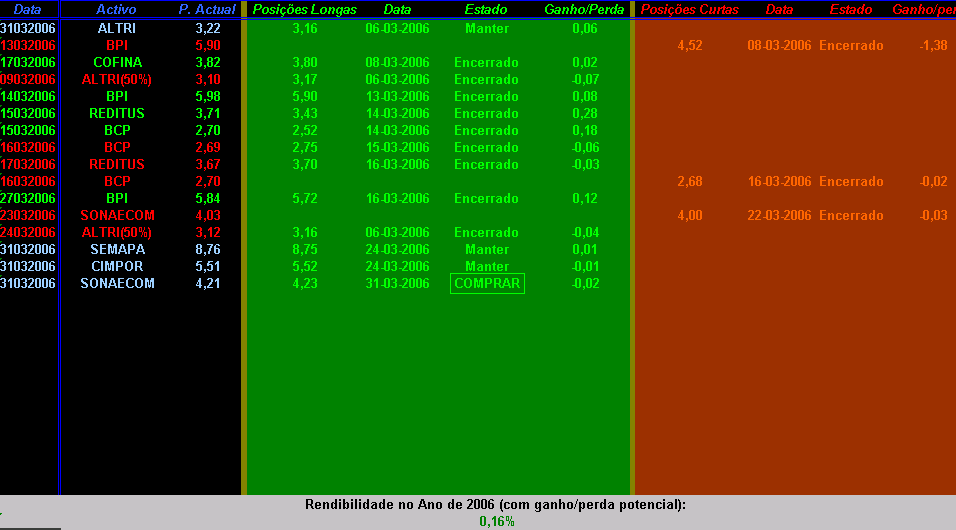Click the short position value 2,68
Image resolution: width=956 pixels, height=530 pixels.
690,181
